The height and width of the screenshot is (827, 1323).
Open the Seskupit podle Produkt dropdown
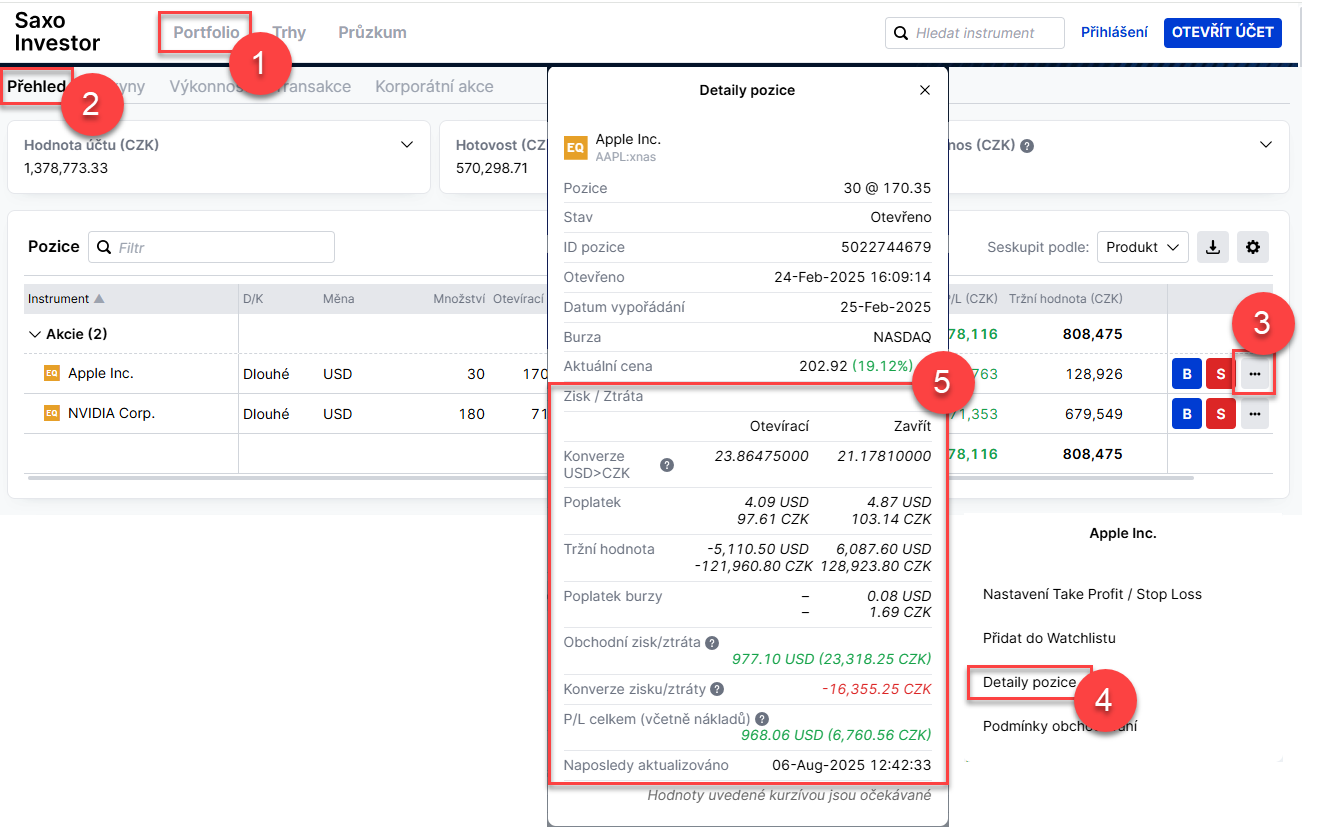(x=1142, y=247)
